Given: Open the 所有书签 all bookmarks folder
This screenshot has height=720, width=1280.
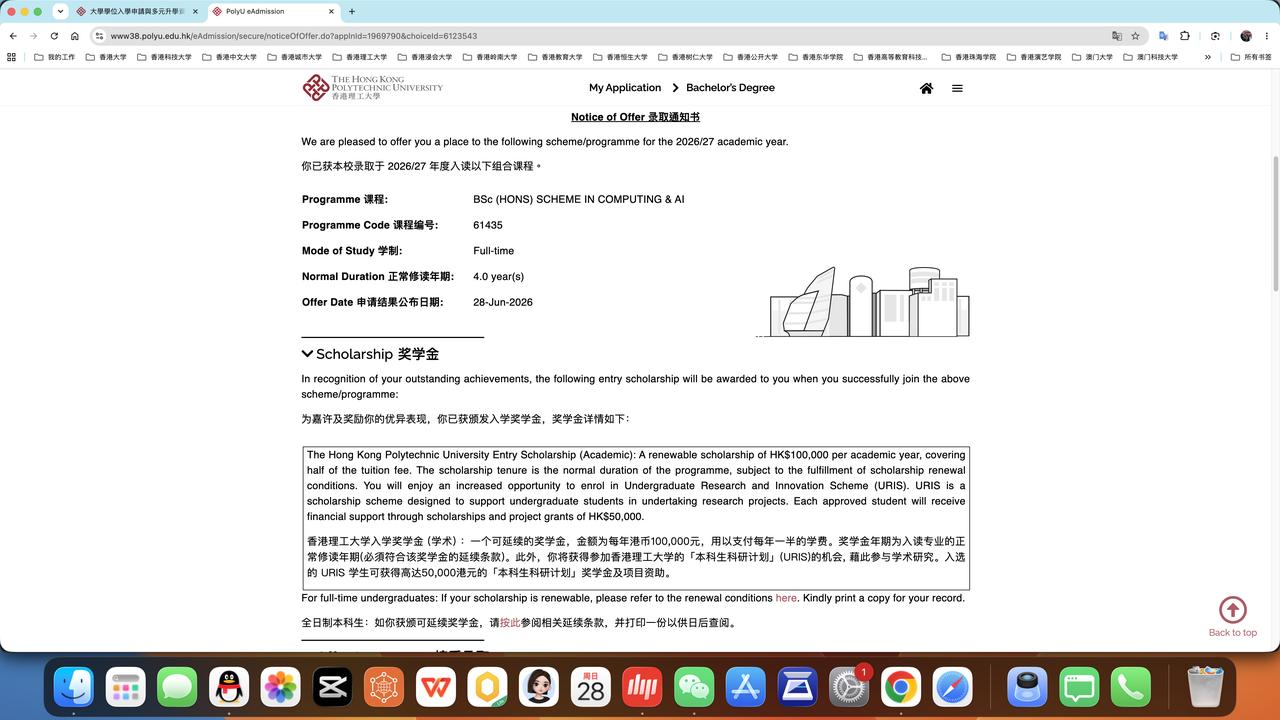Looking at the screenshot, I should point(1250,57).
